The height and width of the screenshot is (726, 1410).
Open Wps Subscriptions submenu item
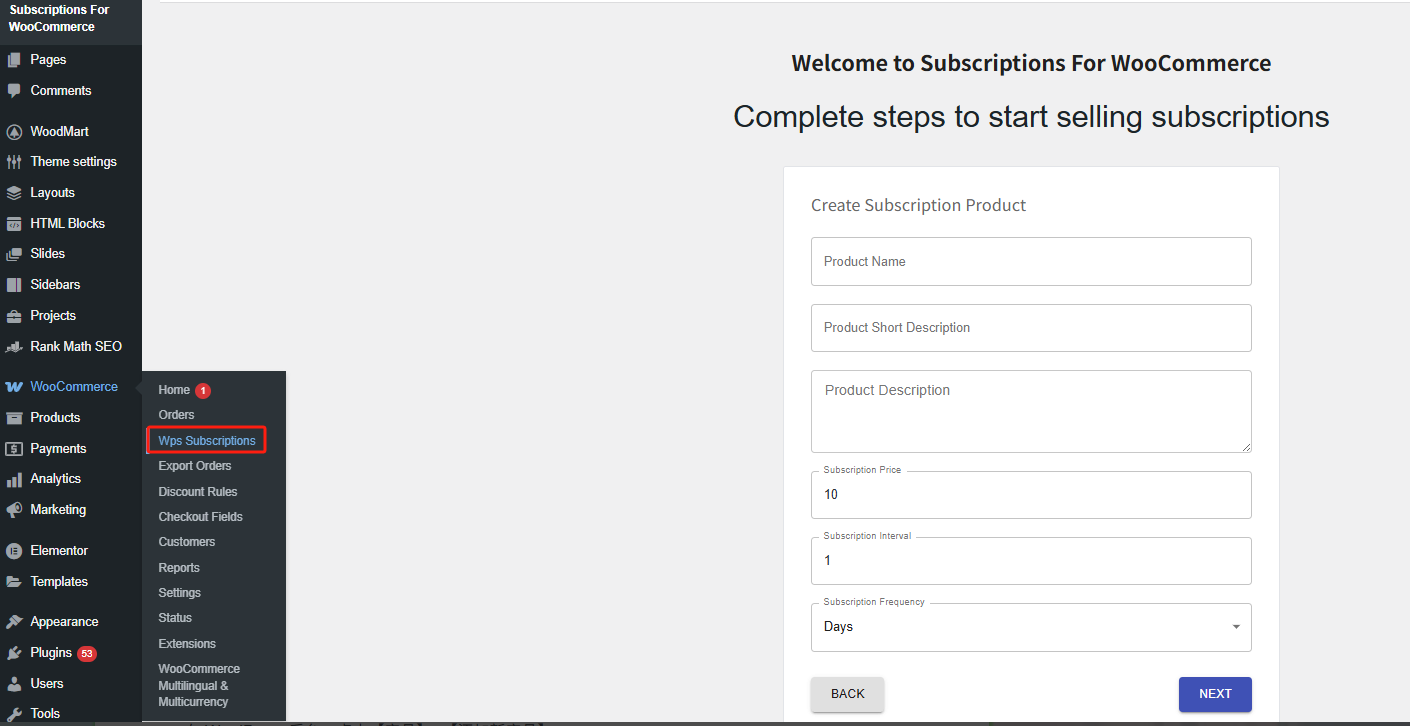tap(207, 441)
